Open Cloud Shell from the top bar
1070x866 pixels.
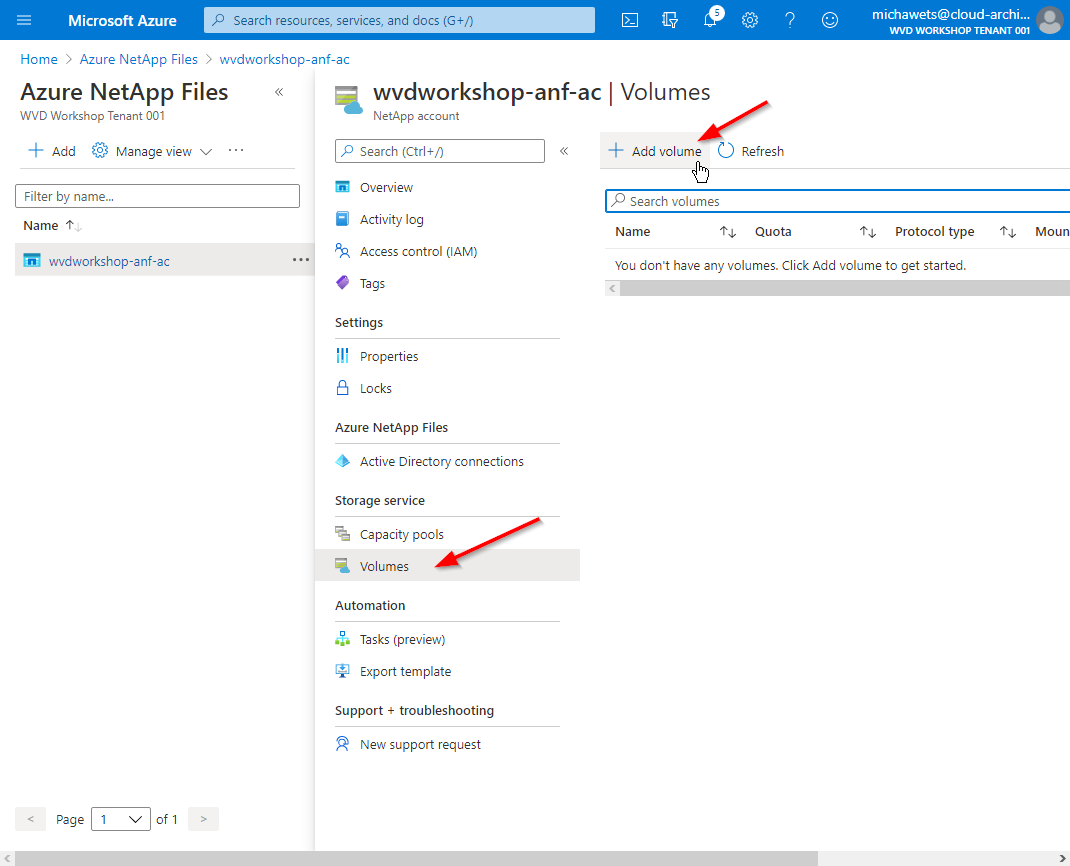pos(630,20)
